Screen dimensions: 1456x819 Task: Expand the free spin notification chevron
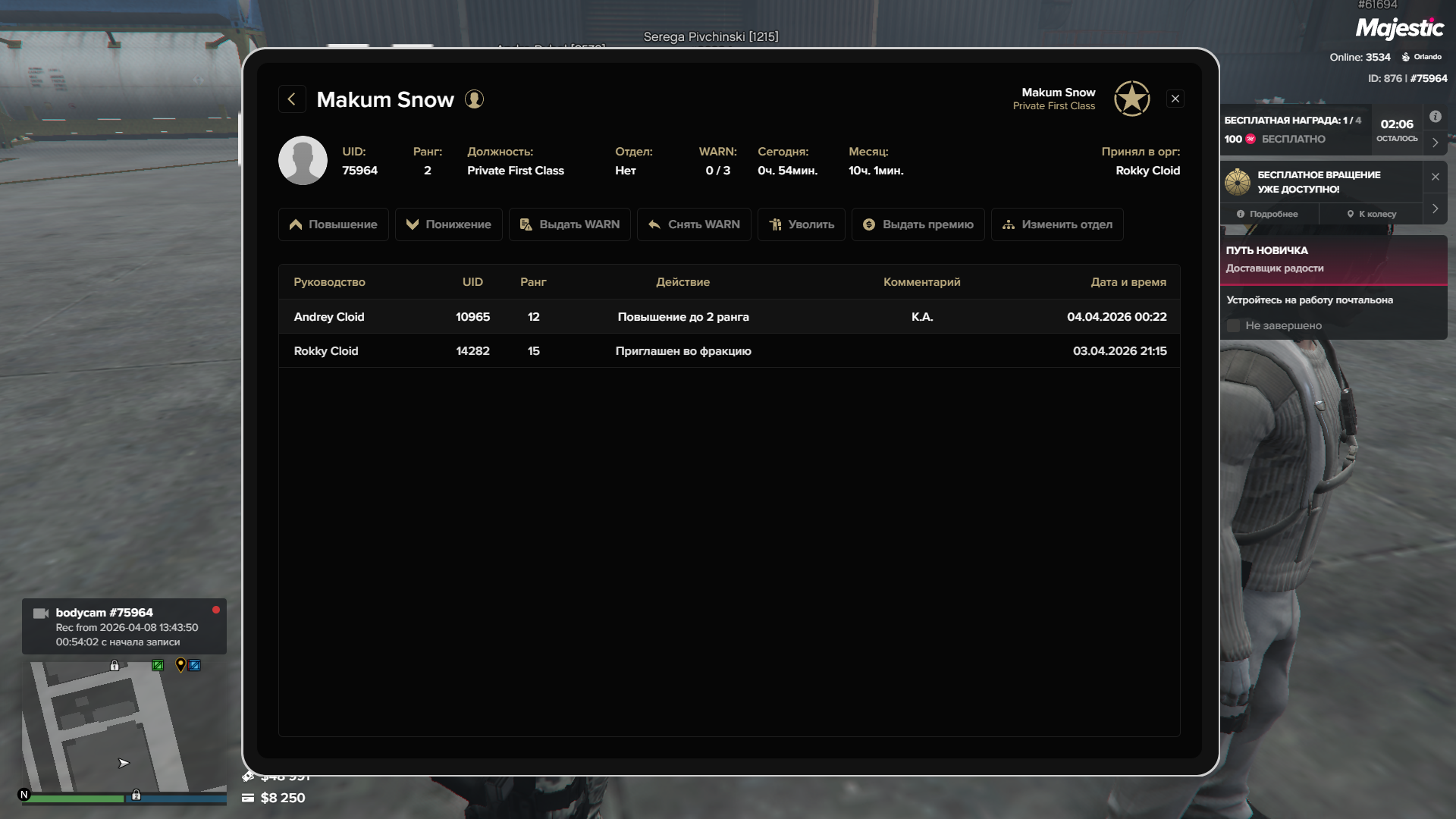(1435, 209)
